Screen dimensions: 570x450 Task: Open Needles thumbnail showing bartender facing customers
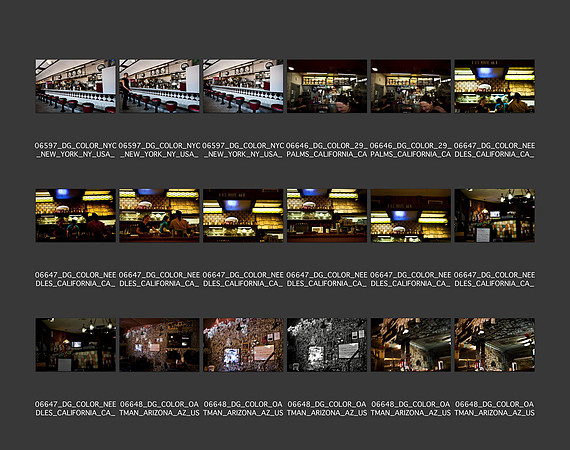[159, 216]
